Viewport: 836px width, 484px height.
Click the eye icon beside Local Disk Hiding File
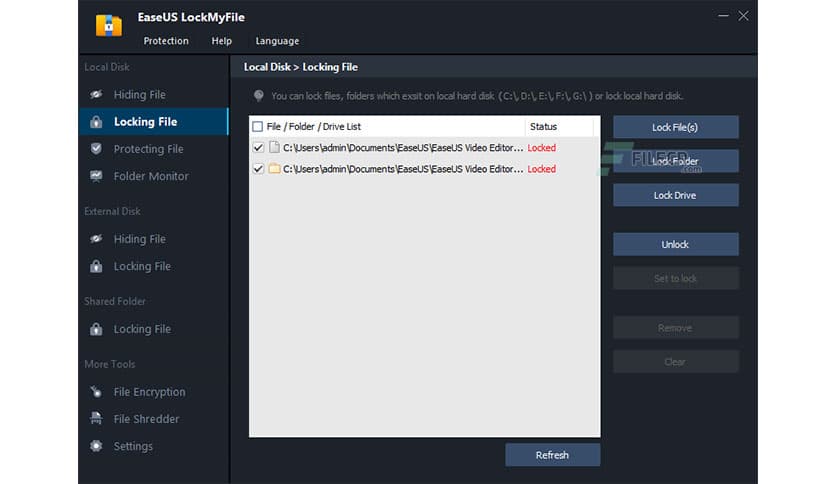(x=96, y=94)
